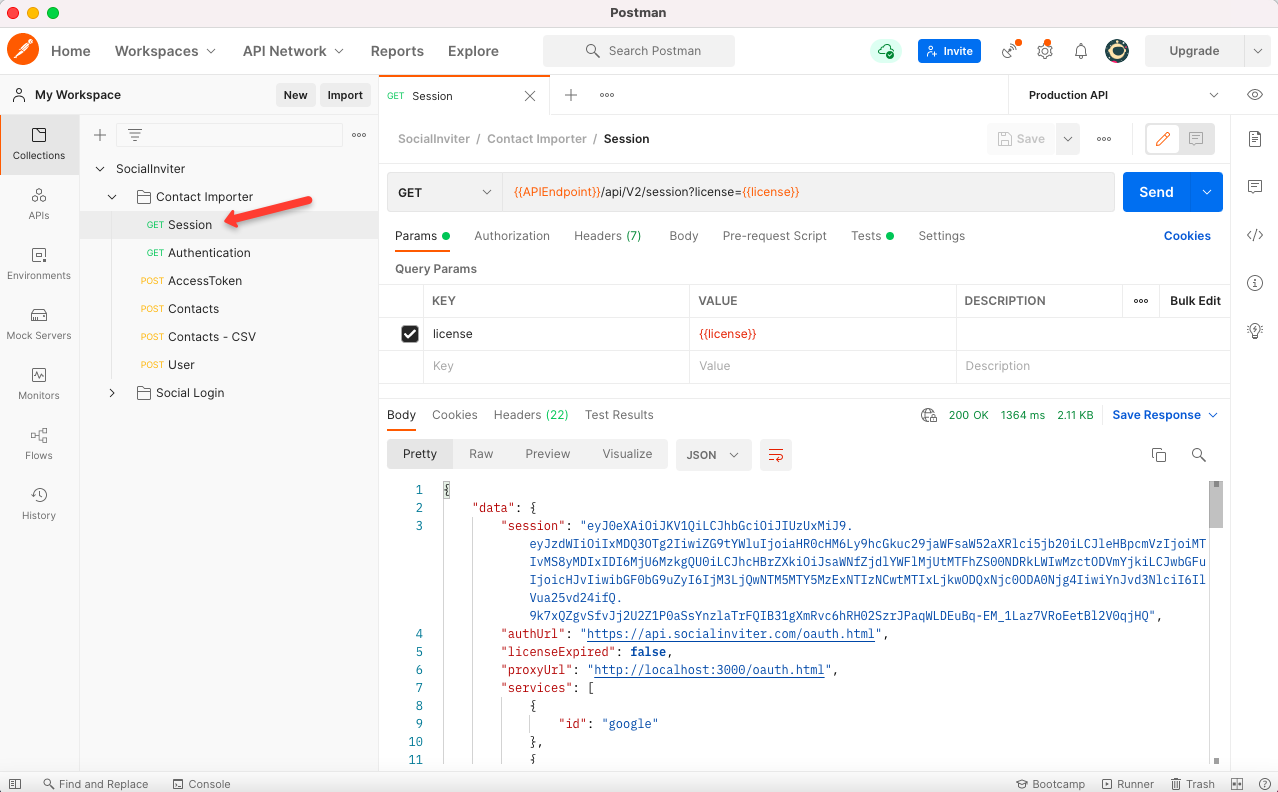Open the HTTP method GET dropdown
Viewport: 1278px width, 792px height.
tap(445, 192)
